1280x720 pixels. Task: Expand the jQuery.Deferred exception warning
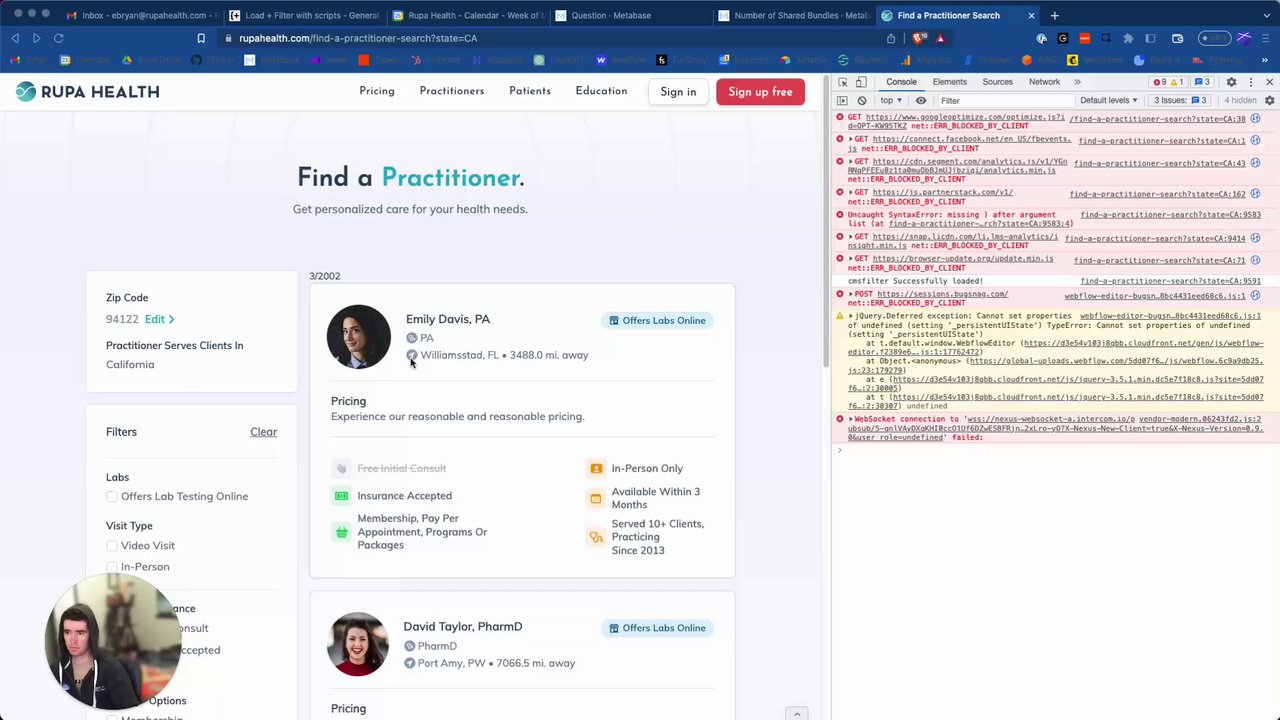pyautogui.click(x=851, y=316)
